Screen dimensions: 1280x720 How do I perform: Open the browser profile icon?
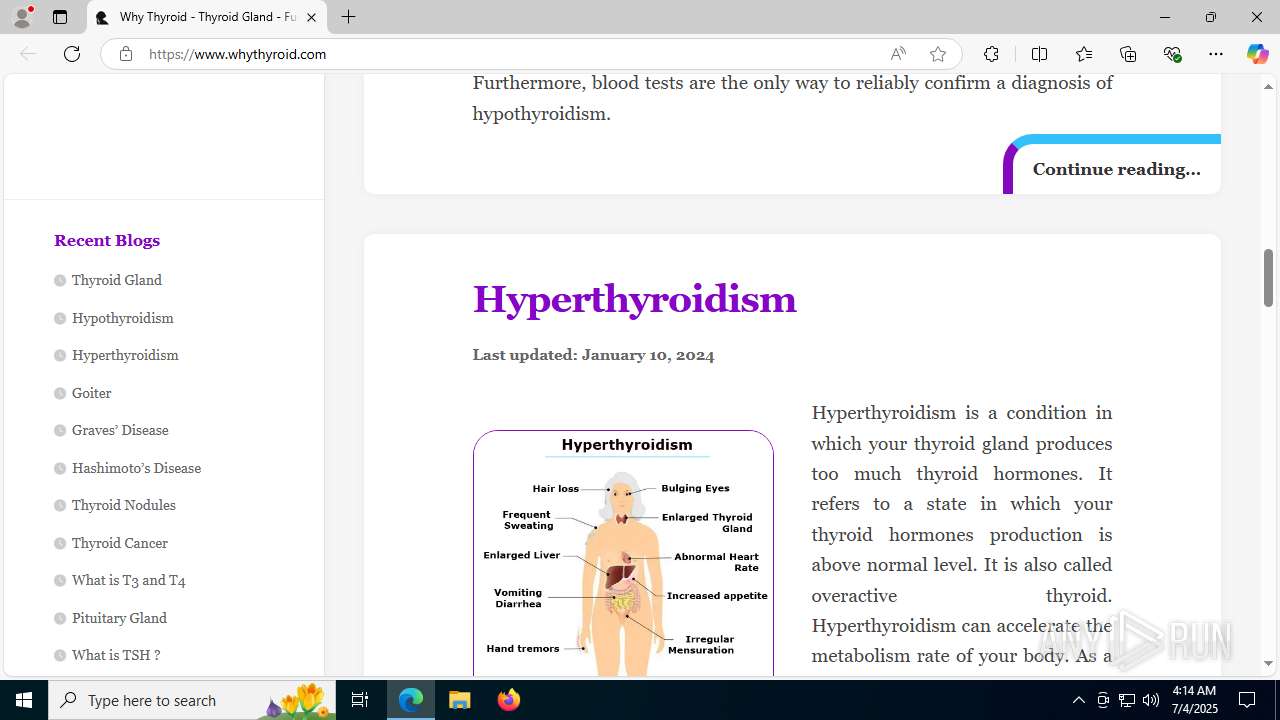(22, 17)
